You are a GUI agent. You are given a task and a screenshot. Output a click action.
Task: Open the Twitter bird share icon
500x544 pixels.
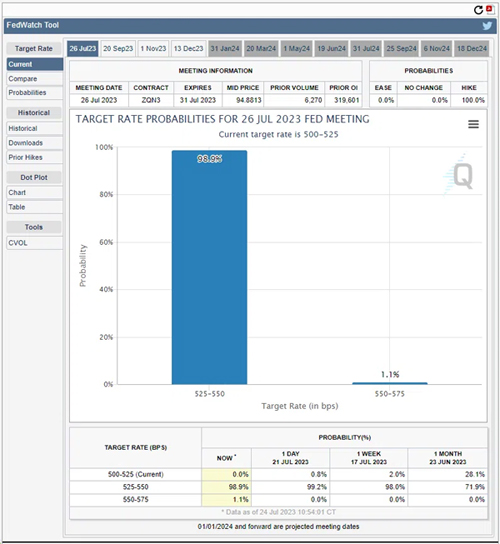[x=487, y=26]
